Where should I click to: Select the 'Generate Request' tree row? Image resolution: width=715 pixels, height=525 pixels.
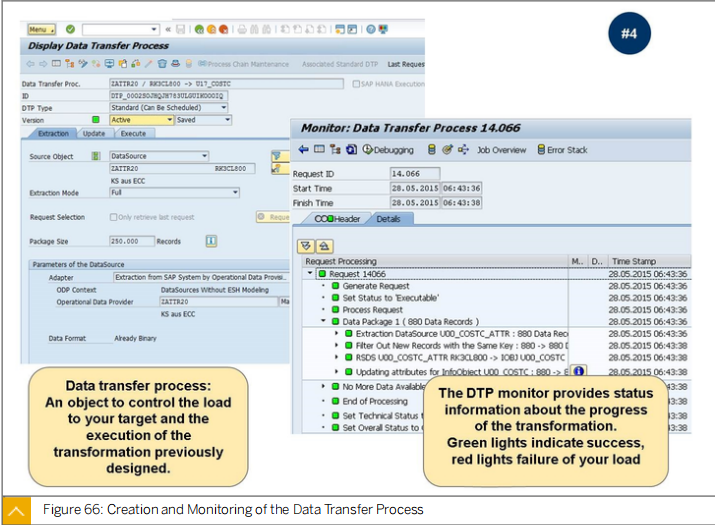tap(376, 286)
